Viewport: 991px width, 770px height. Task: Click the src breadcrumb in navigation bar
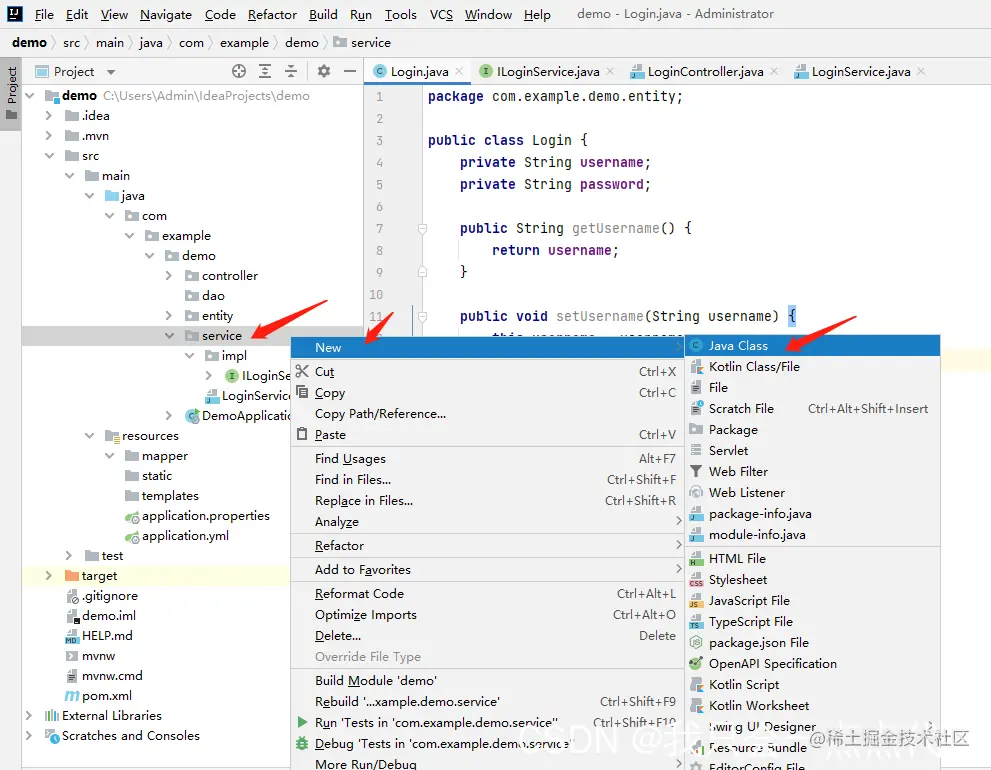coord(71,42)
